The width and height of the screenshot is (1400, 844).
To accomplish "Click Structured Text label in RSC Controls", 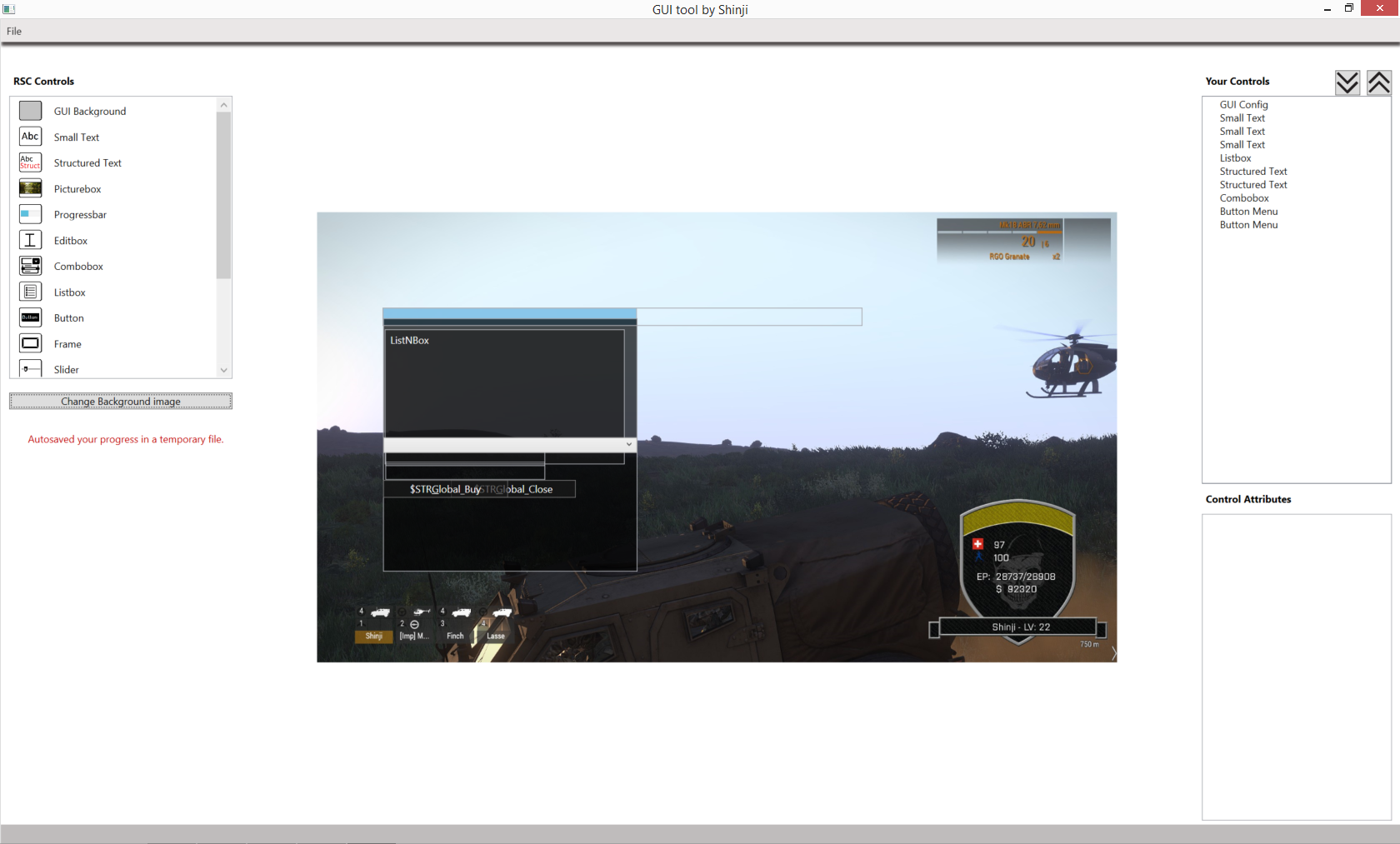I will 87,162.
